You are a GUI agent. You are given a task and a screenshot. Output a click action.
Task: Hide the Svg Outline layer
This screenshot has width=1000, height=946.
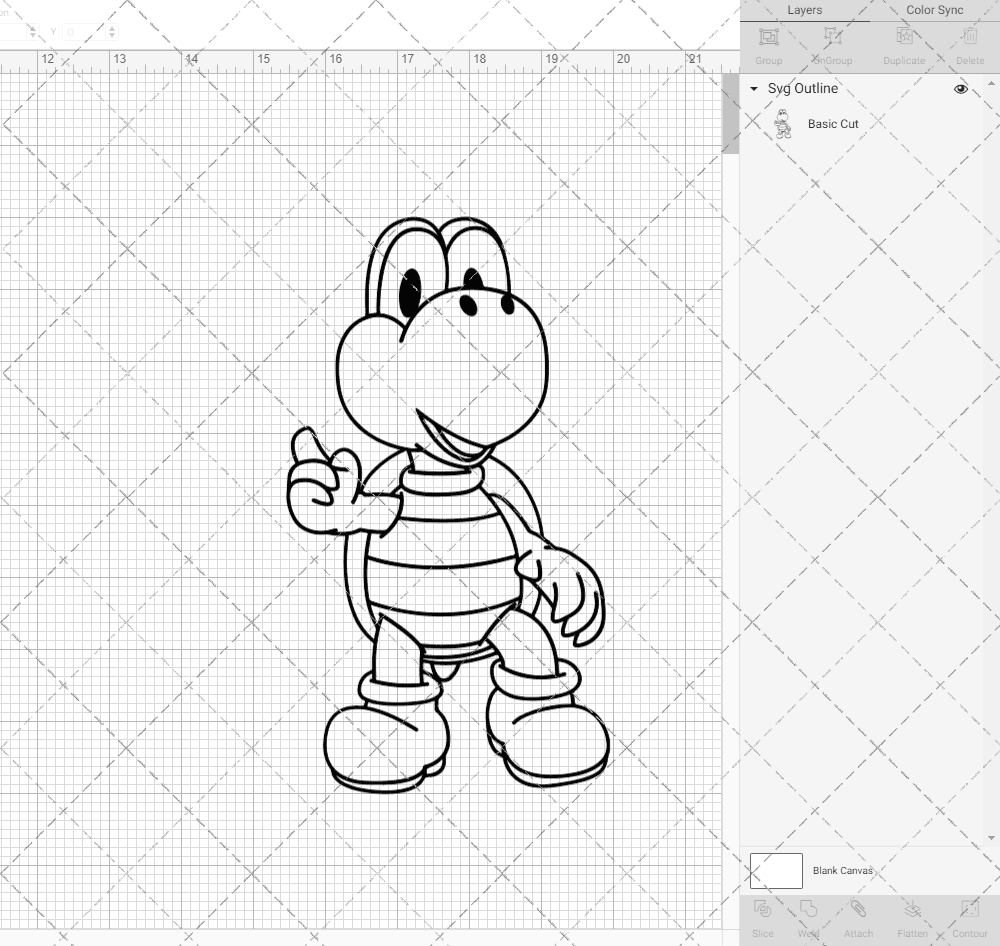[x=960, y=88]
